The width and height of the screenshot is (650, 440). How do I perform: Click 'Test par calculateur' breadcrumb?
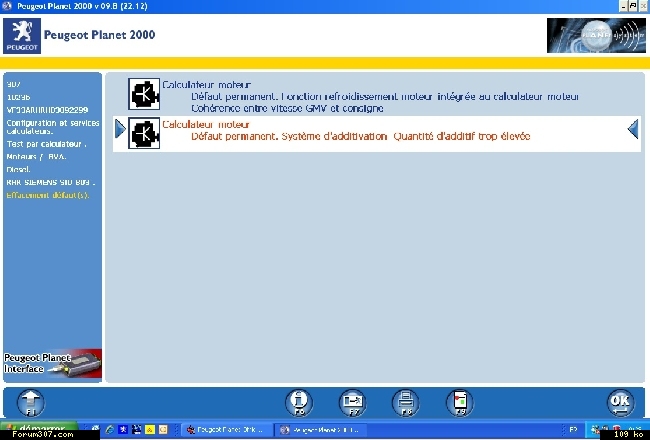pyautogui.click(x=46, y=144)
